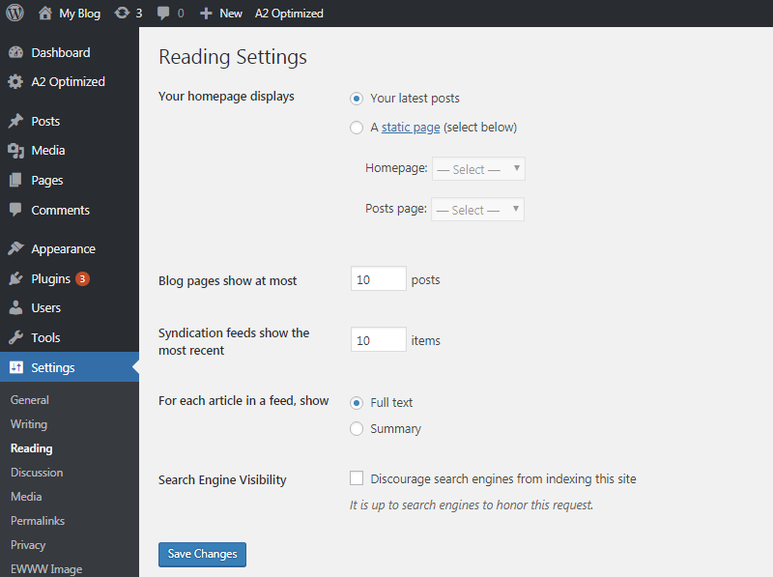Enable discourage search engines checkbox
The height and width of the screenshot is (577, 773).
[x=357, y=479]
